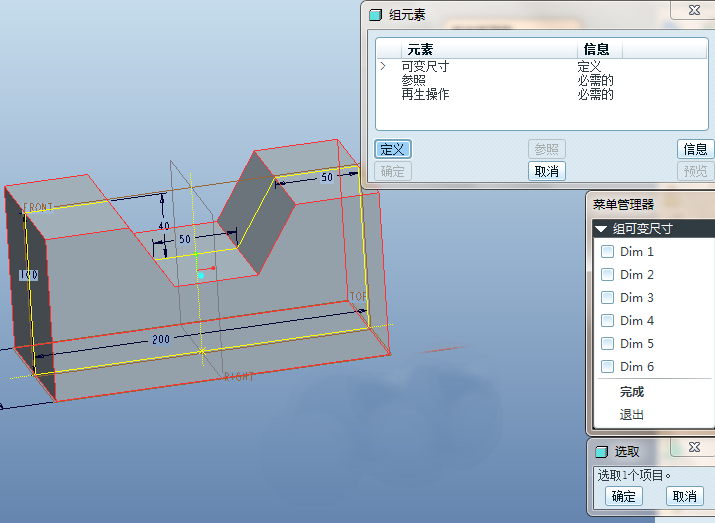Enable the Dim 3 checkbox
This screenshot has width=715, height=523.
pos(607,298)
